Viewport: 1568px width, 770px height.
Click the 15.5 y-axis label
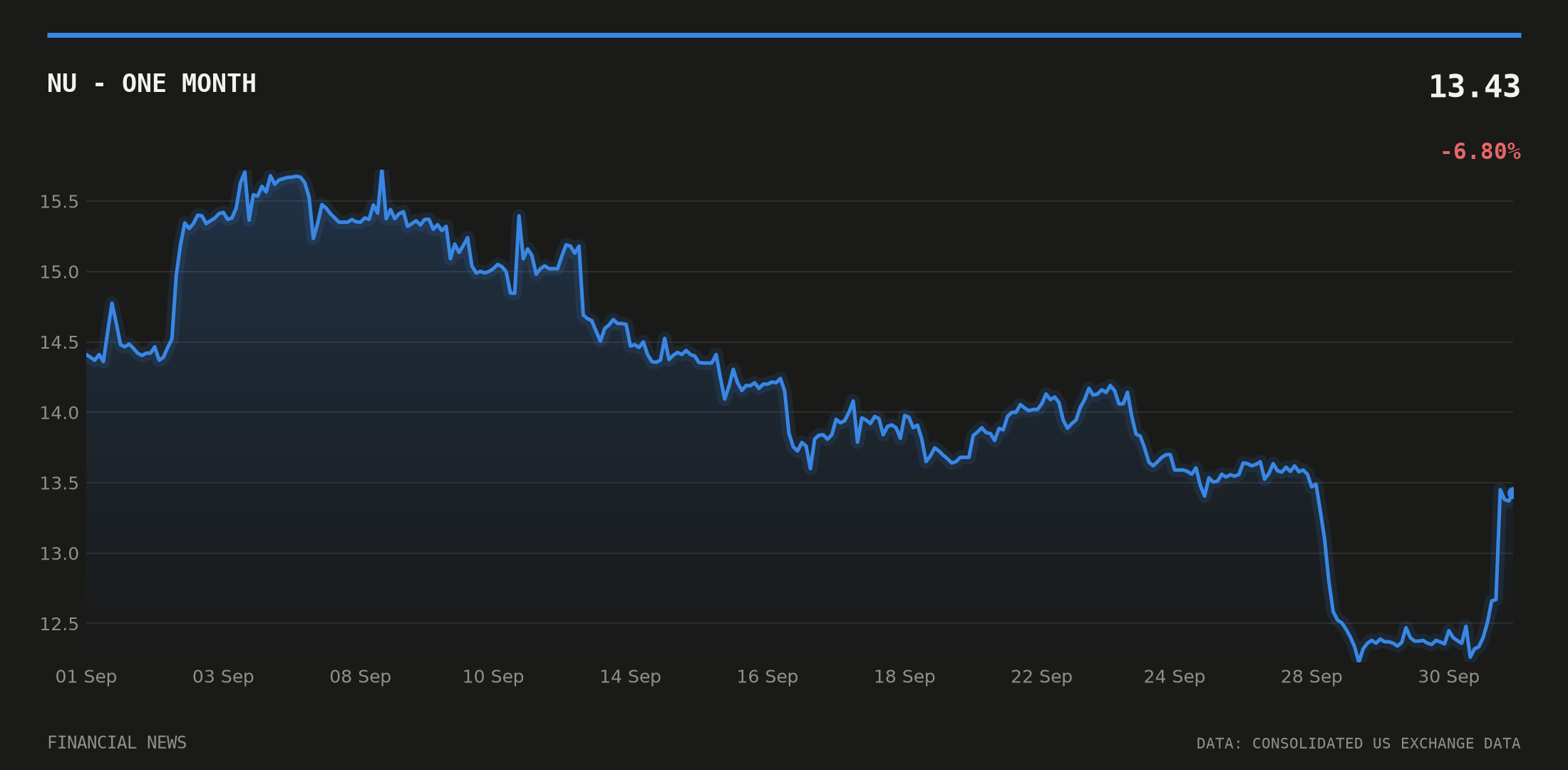59,202
